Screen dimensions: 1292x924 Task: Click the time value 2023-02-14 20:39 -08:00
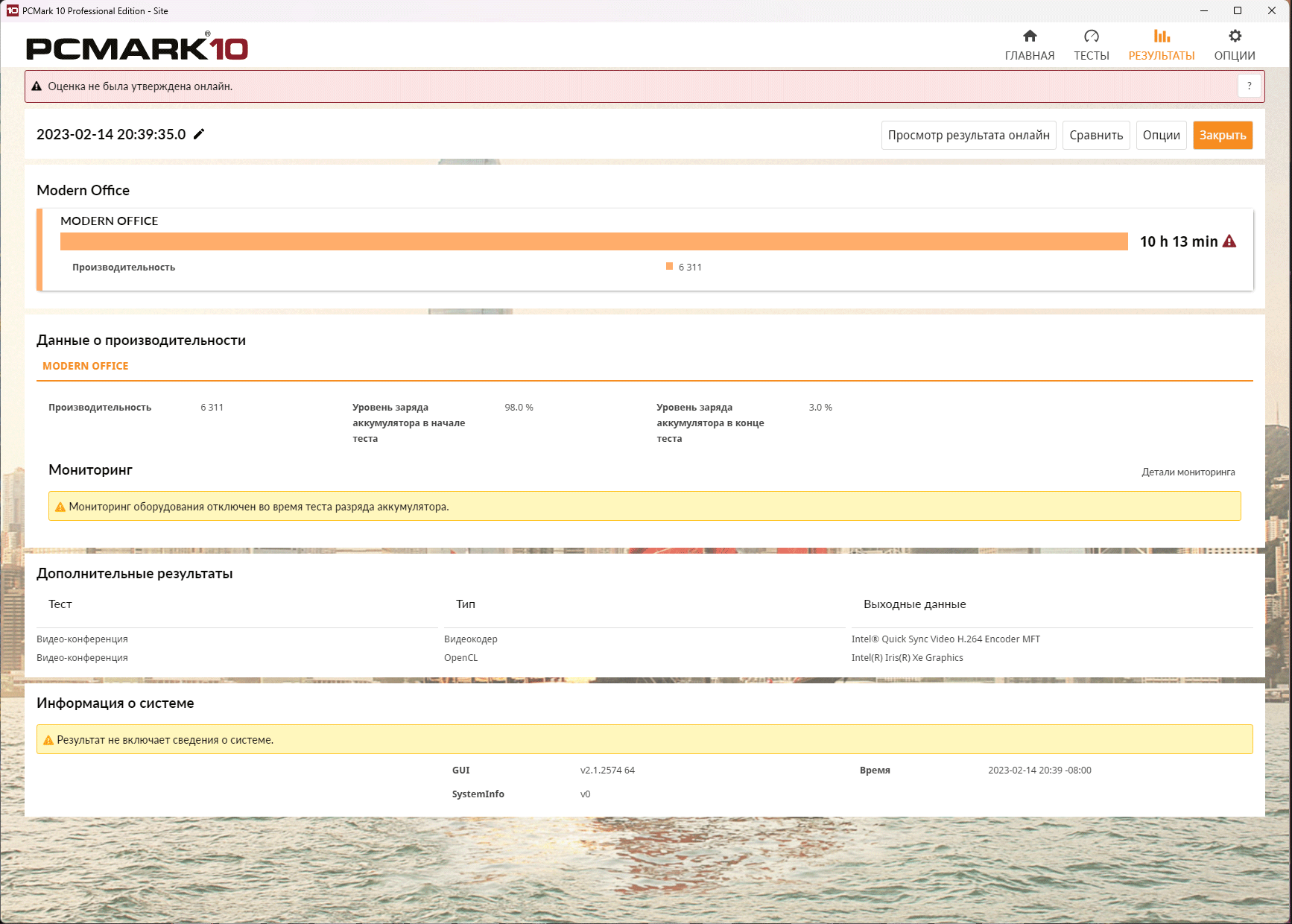point(1039,770)
